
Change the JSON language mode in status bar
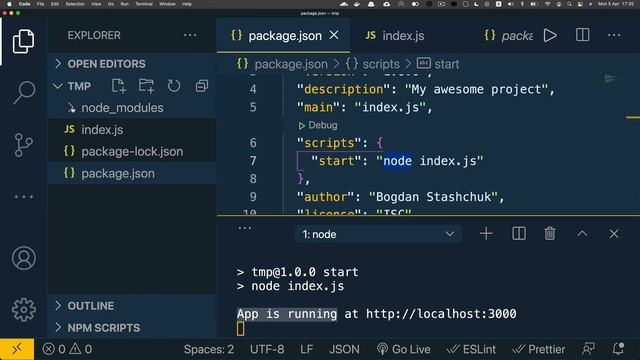[344, 349]
